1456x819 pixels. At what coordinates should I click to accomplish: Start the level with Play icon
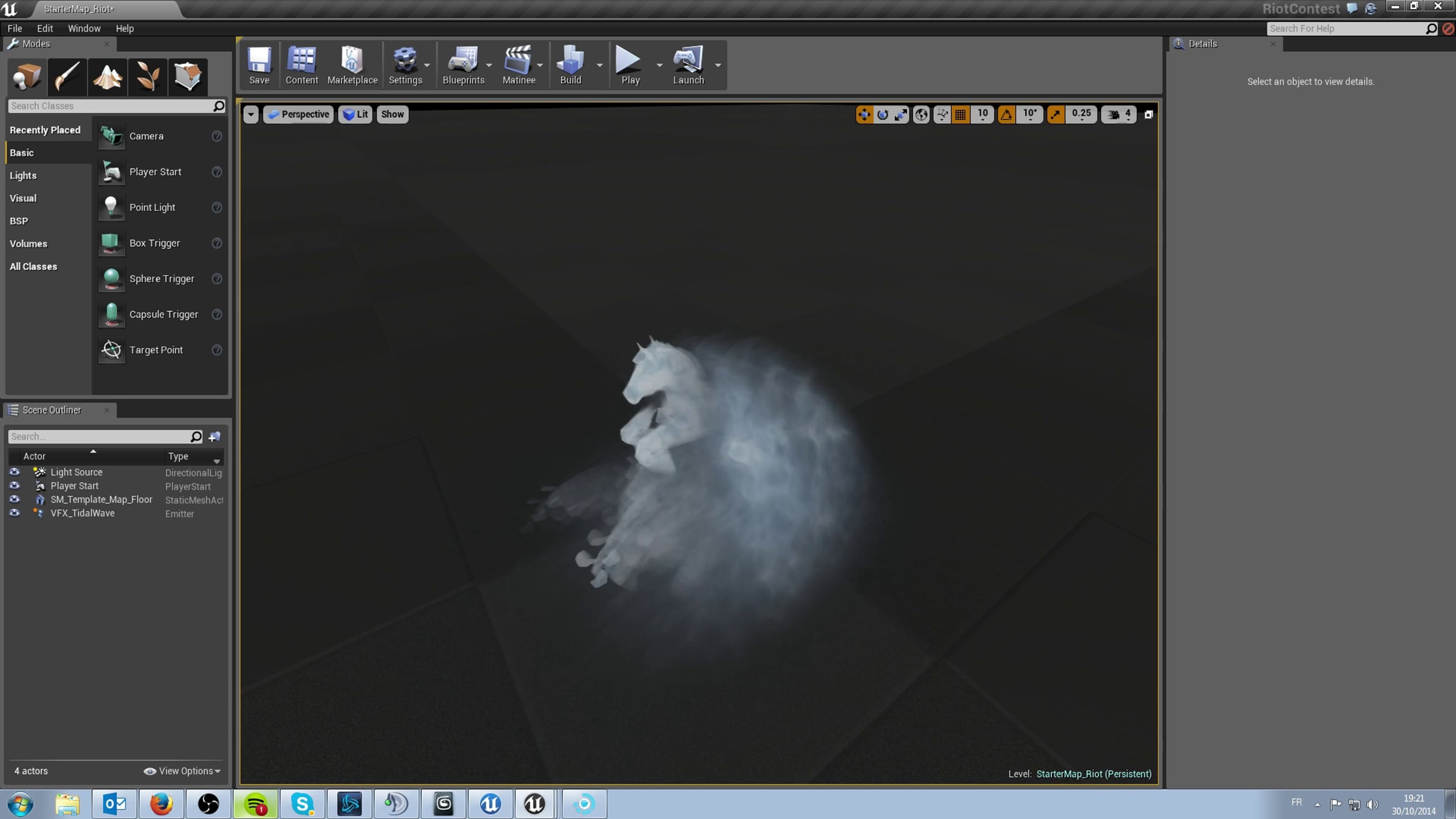[630, 65]
